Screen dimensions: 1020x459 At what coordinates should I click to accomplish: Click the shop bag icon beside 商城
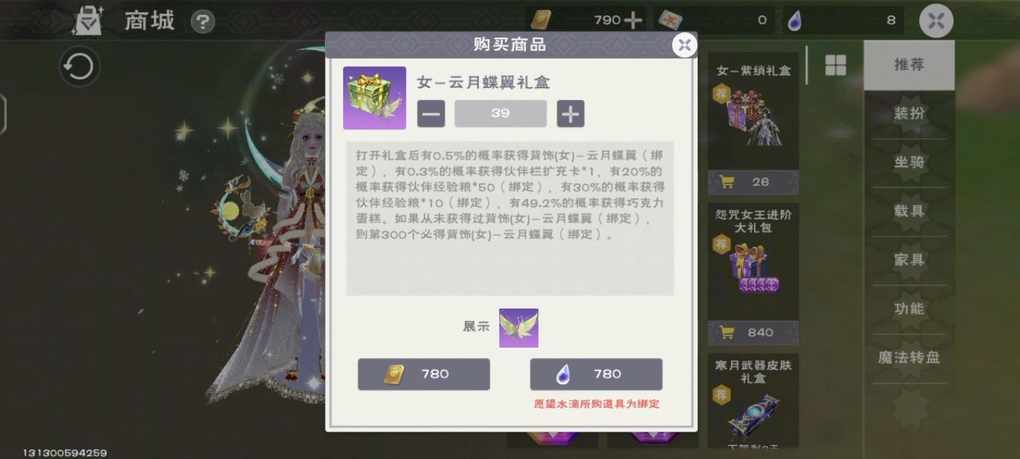point(88,21)
